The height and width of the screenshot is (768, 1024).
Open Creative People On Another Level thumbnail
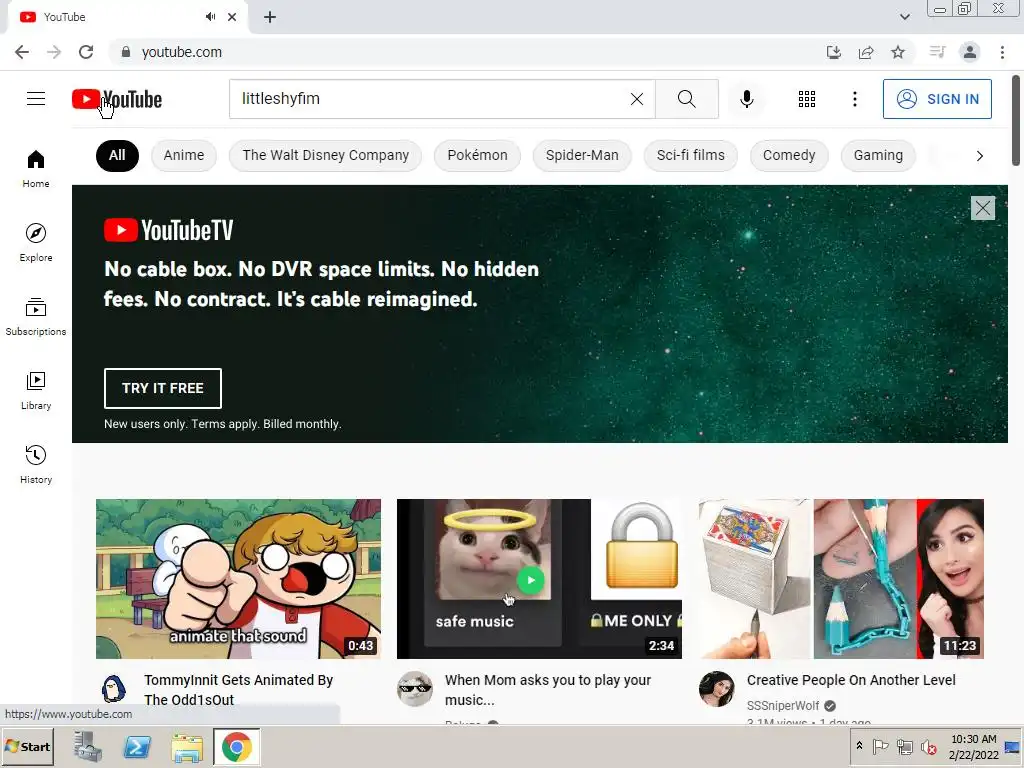(841, 579)
